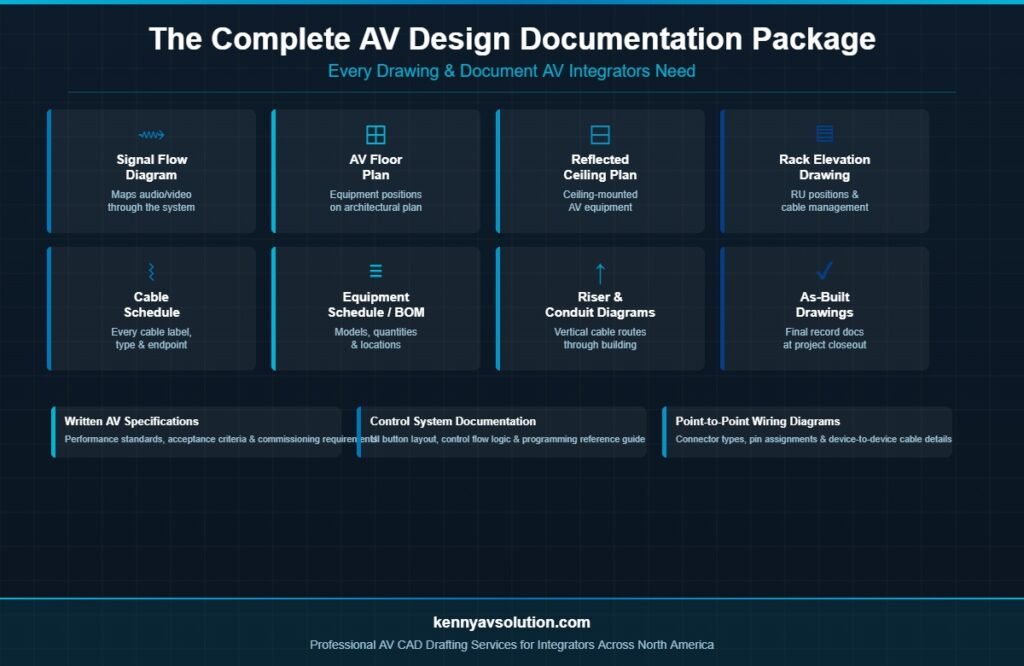Click the subtitle about AV Integrators
The width and height of the screenshot is (1024, 666).
click(511, 71)
